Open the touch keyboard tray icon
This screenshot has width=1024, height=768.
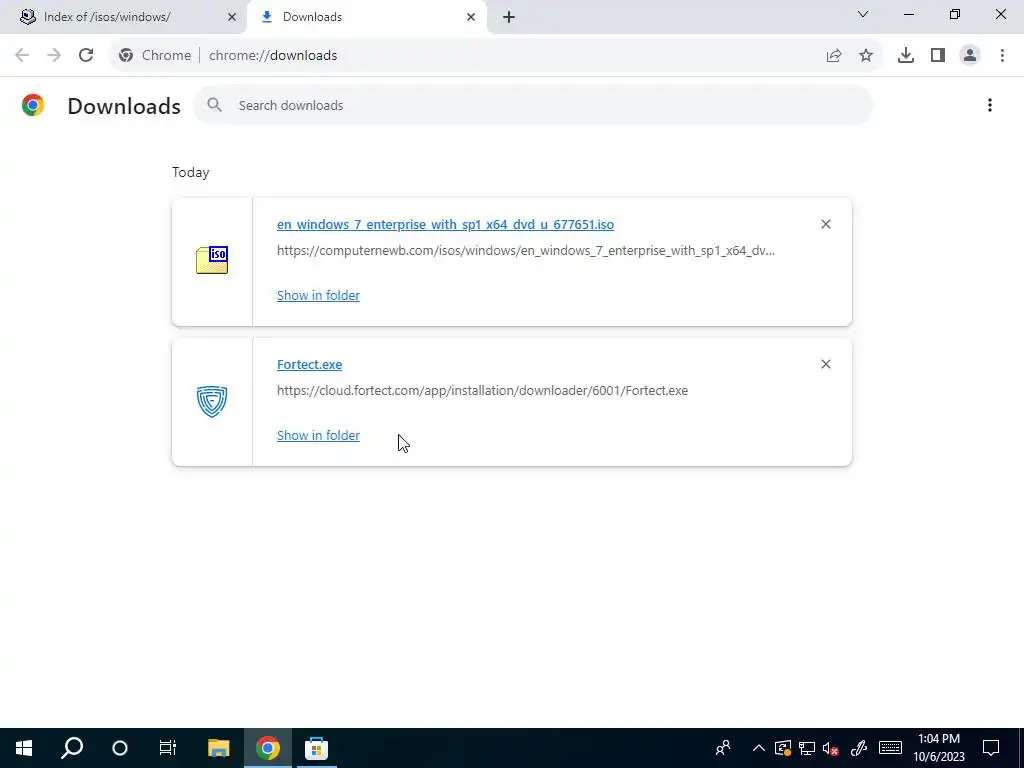click(x=890, y=748)
